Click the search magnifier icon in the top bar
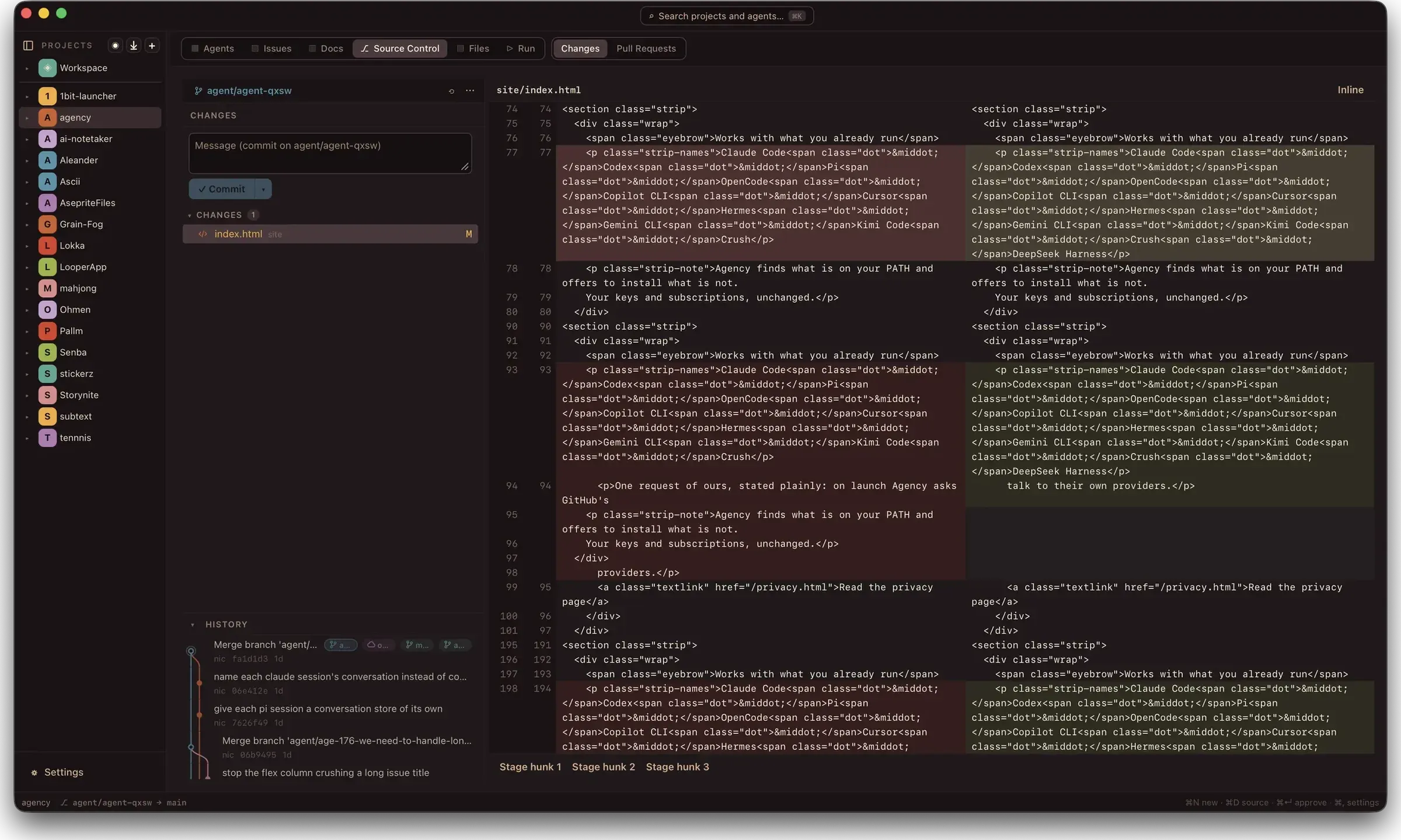 click(x=651, y=16)
